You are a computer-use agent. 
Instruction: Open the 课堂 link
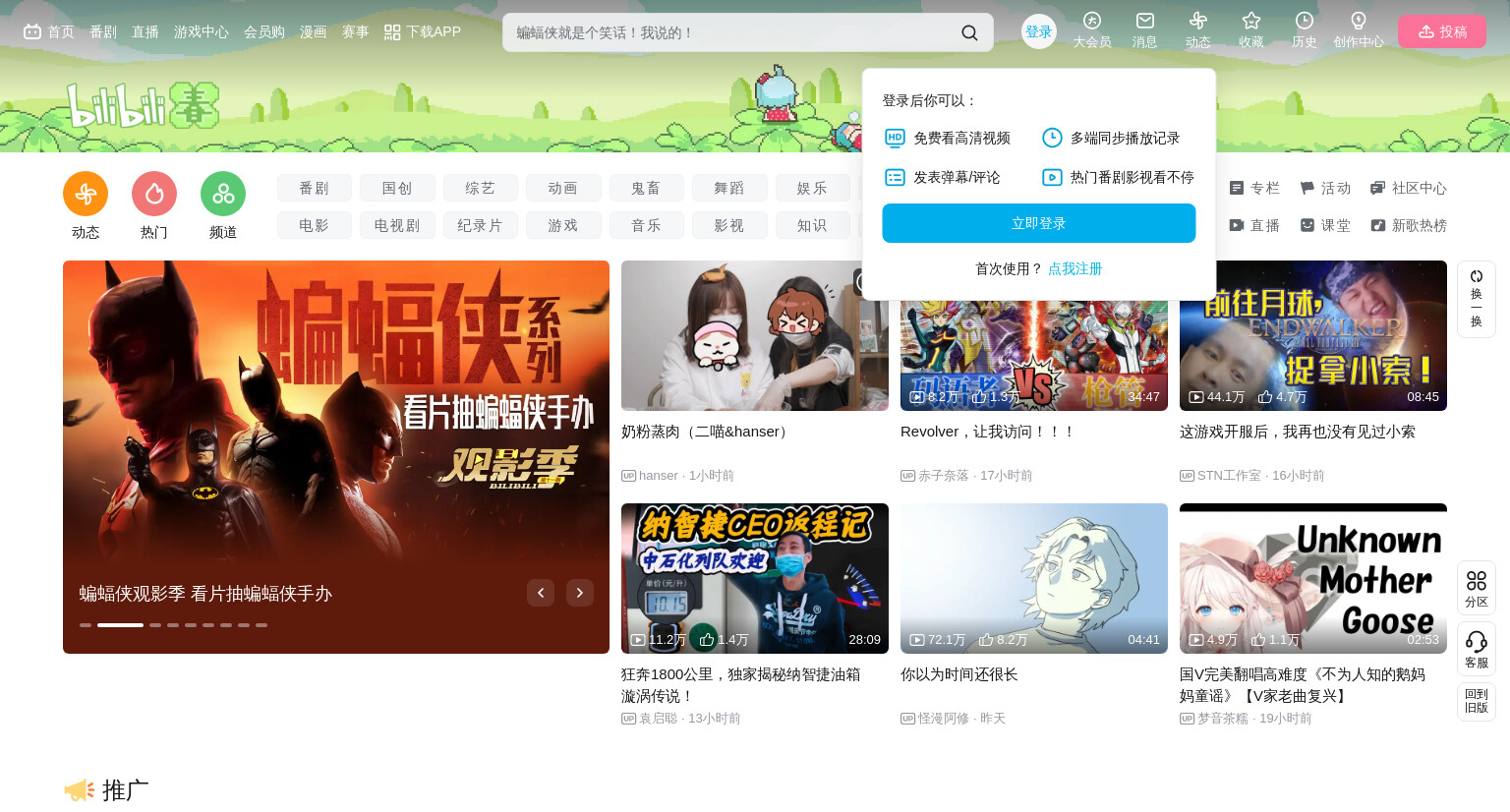point(1325,225)
